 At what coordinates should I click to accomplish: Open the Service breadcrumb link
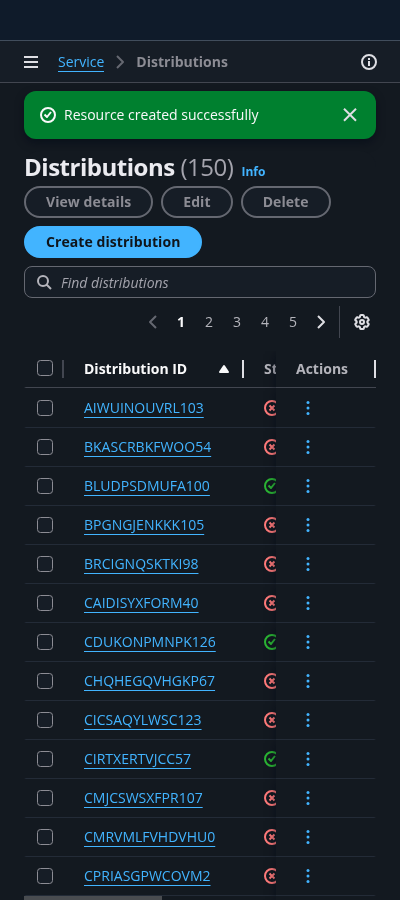81,62
